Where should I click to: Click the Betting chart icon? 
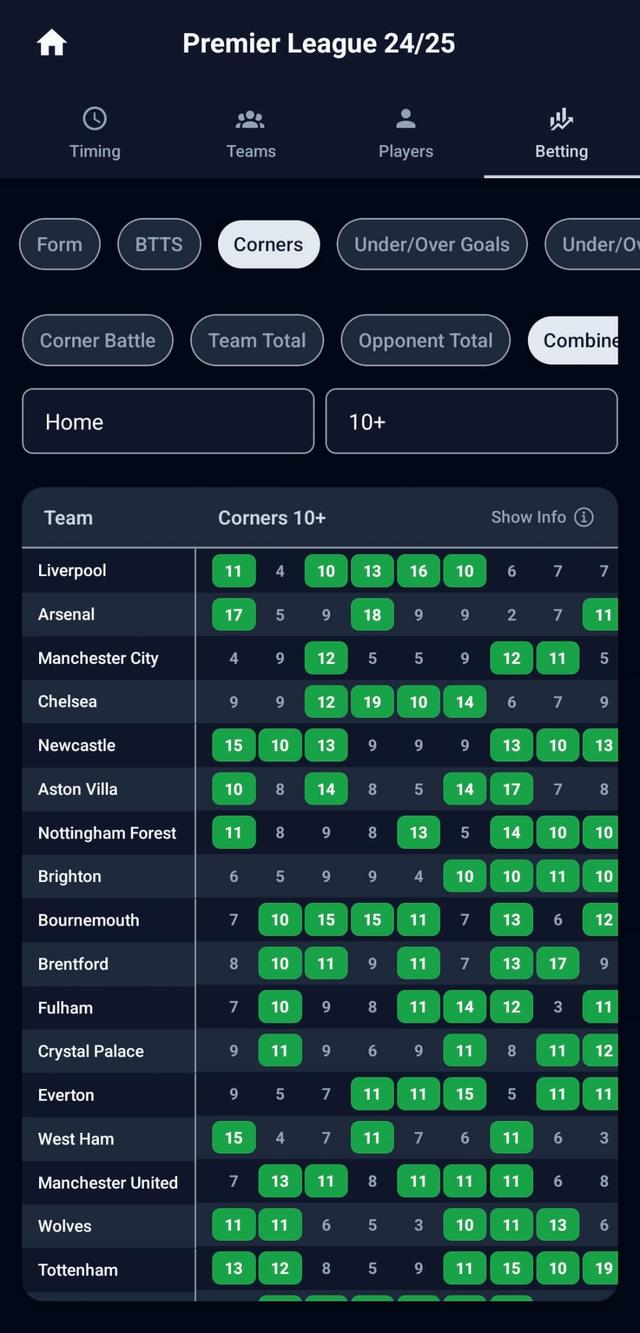coord(561,117)
